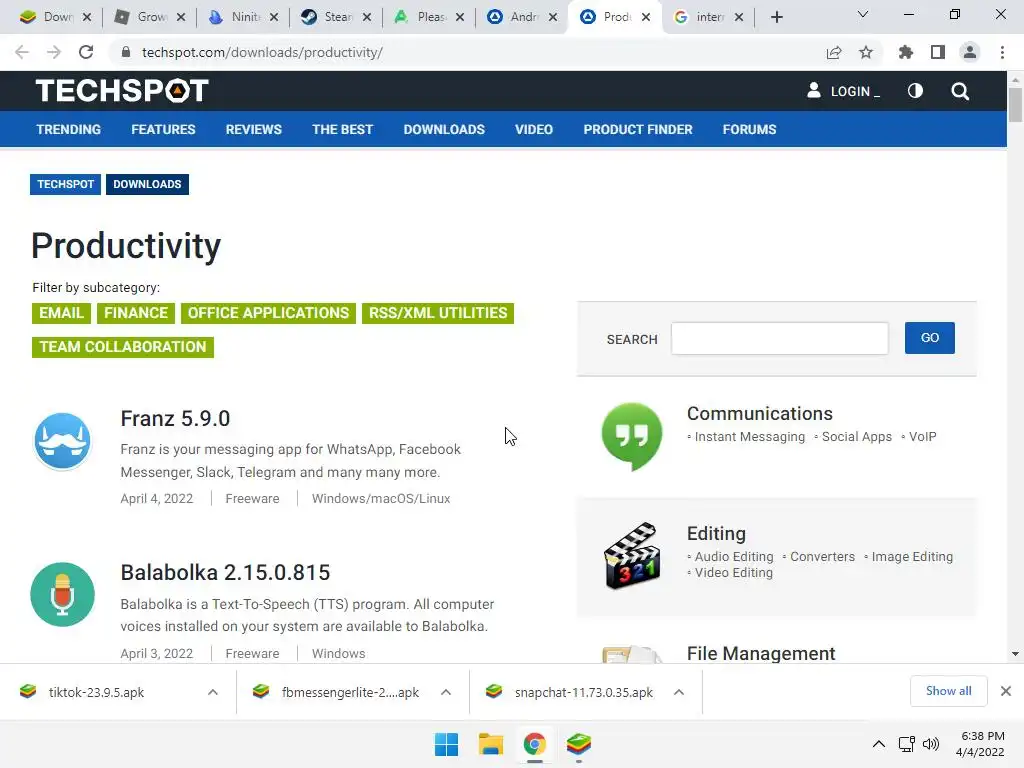Open FEATURES nav menu

[x=163, y=129]
